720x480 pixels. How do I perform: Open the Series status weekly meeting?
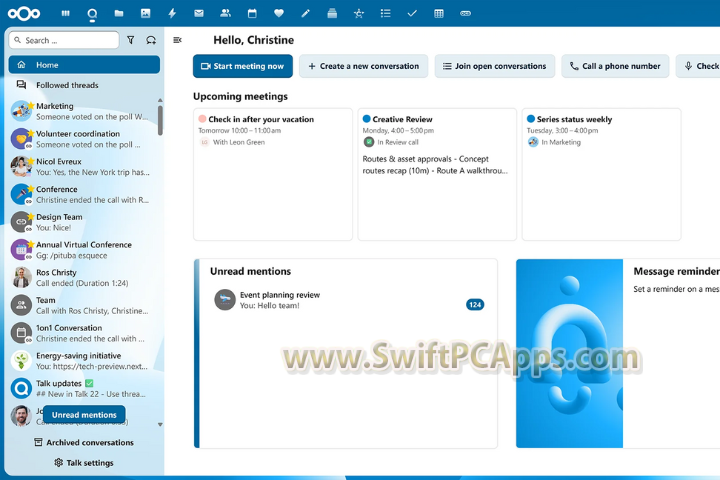click(602, 174)
